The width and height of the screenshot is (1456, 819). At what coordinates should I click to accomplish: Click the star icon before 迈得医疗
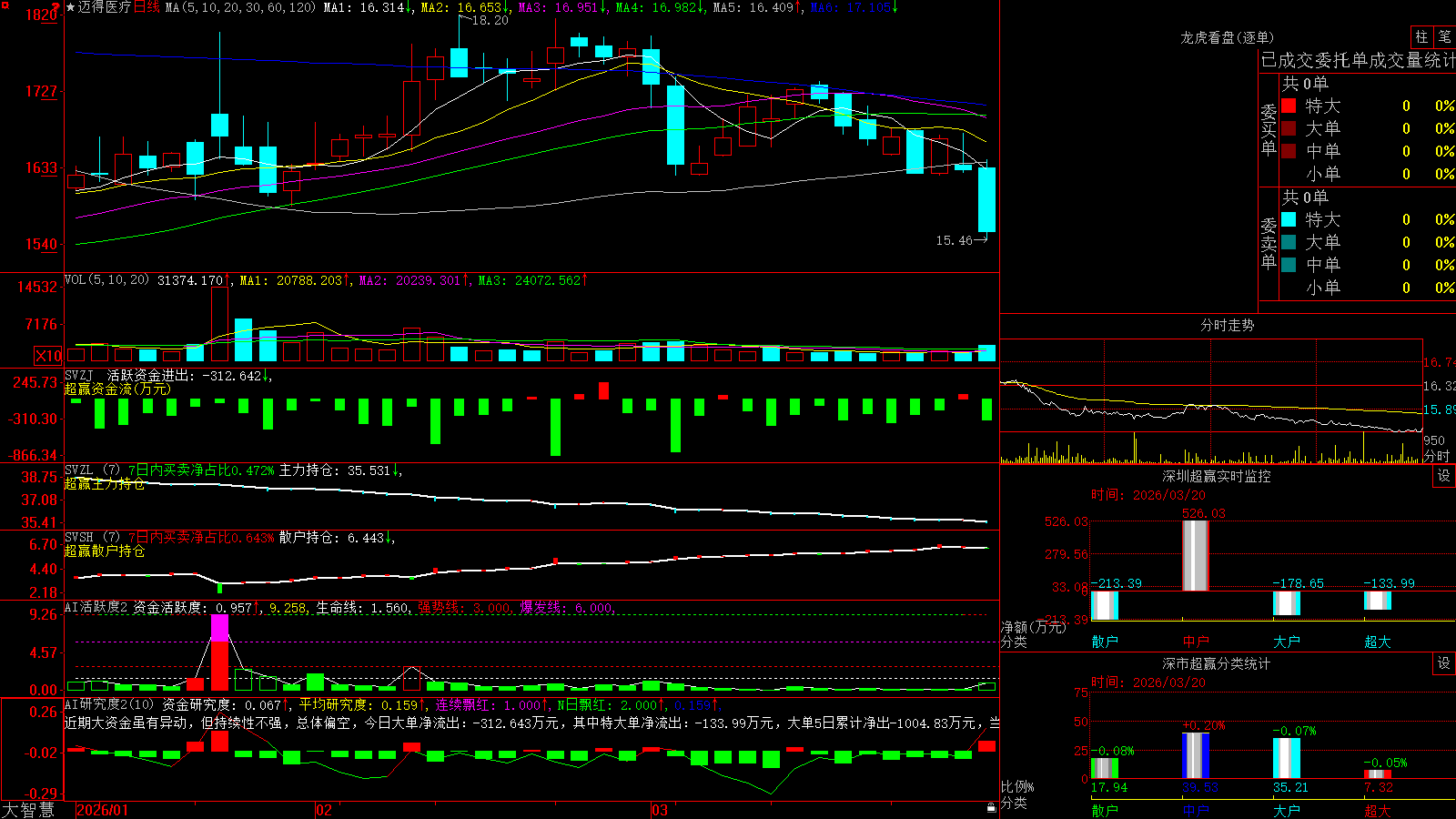click(x=71, y=7)
